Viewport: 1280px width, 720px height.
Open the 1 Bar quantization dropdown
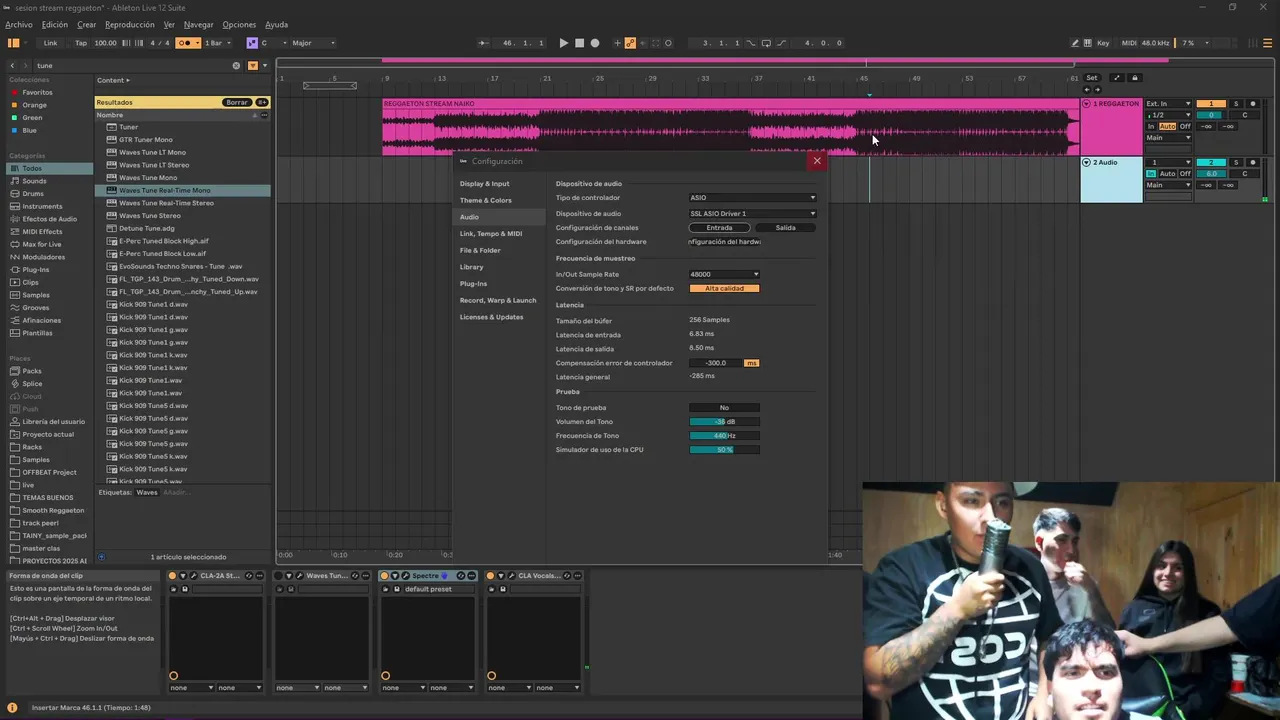click(217, 43)
